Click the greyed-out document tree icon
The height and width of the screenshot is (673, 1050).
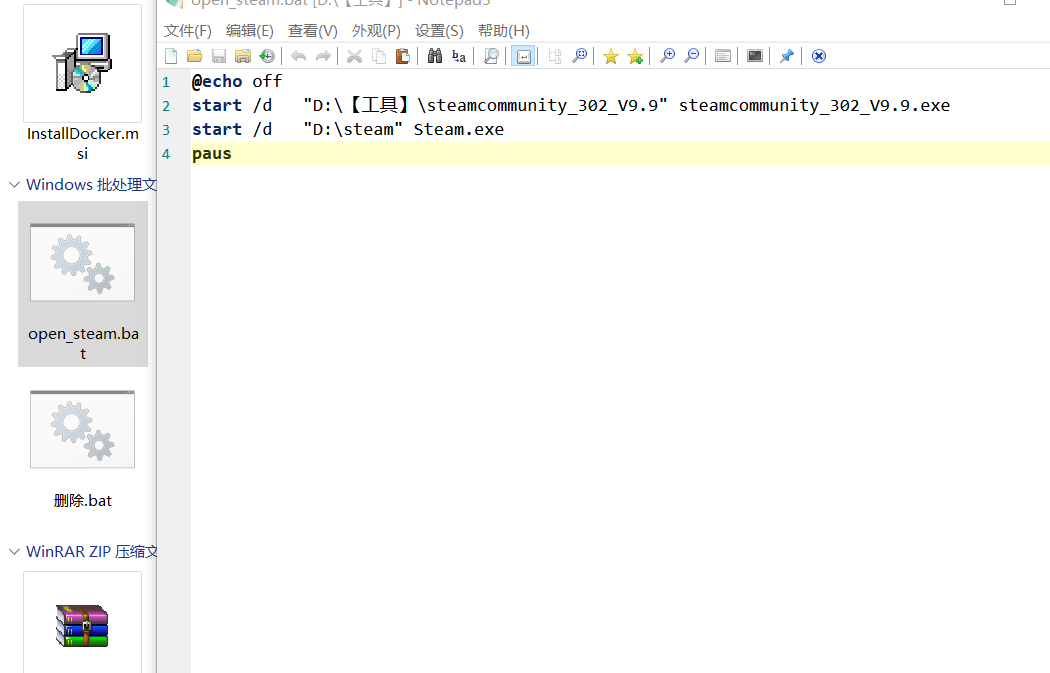pyautogui.click(x=554, y=56)
